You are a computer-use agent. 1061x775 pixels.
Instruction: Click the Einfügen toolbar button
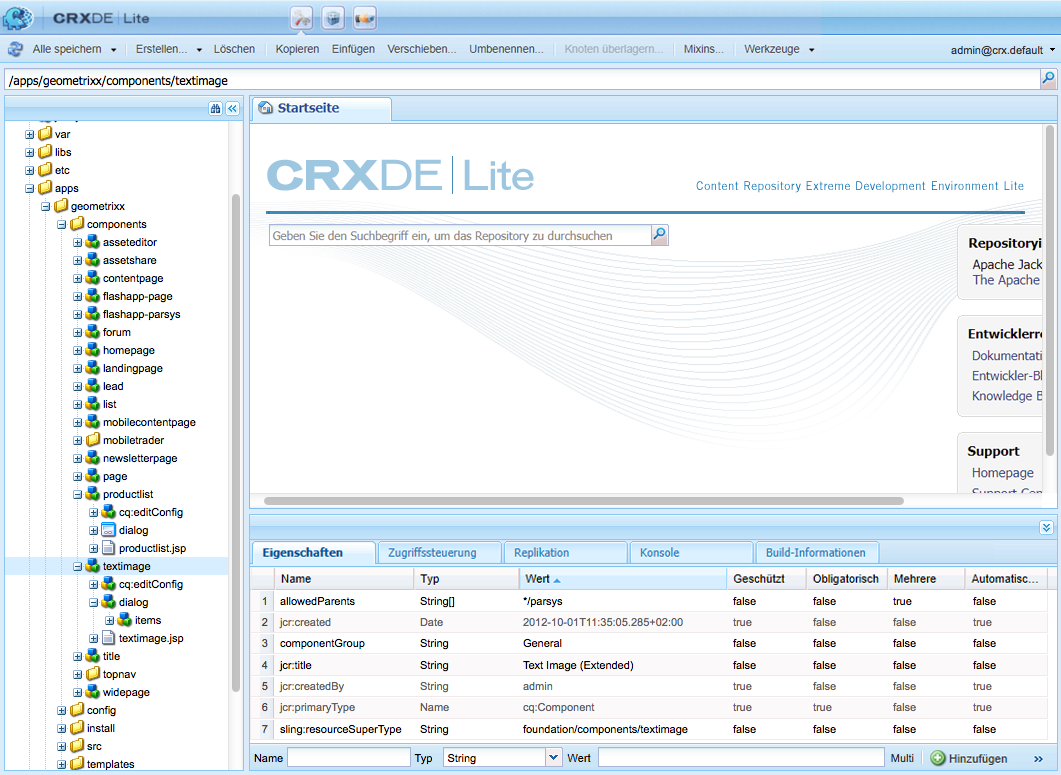tap(353, 49)
